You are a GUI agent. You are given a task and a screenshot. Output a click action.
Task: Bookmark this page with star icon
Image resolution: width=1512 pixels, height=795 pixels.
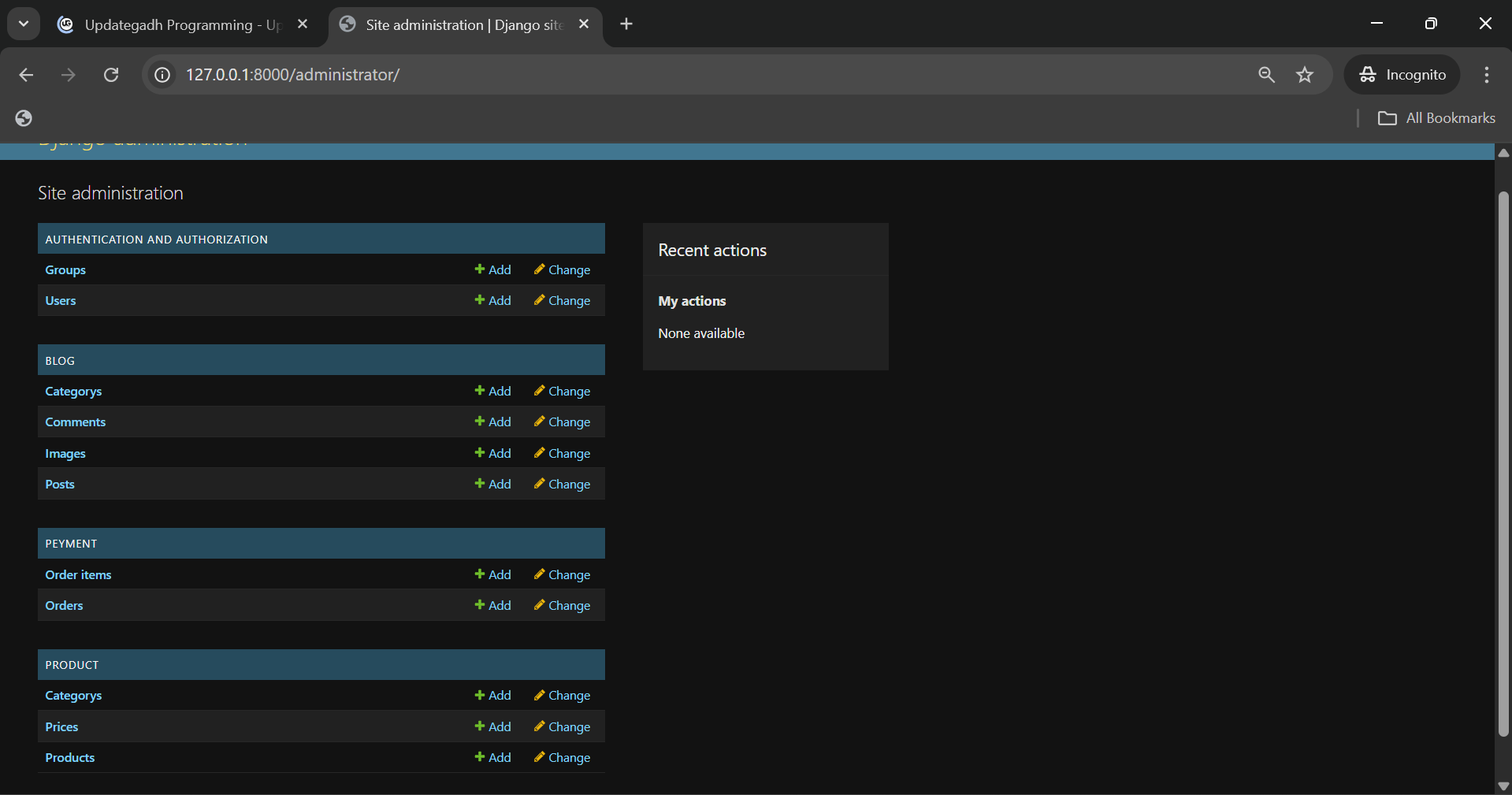[1305, 75]
